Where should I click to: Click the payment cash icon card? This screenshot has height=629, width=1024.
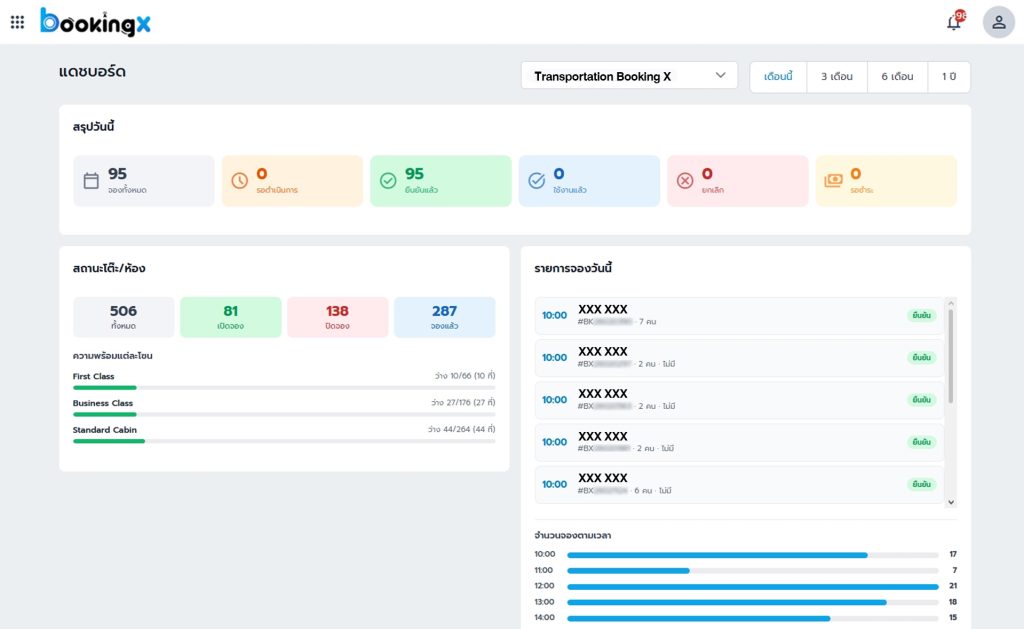coord(833,181)
